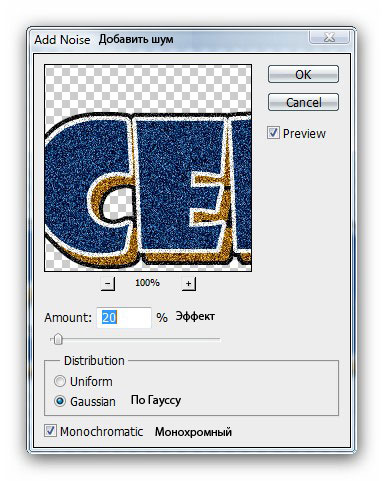The image size is (384, 481).
Task: Click the Uniform label text
Action: (91, 381)
